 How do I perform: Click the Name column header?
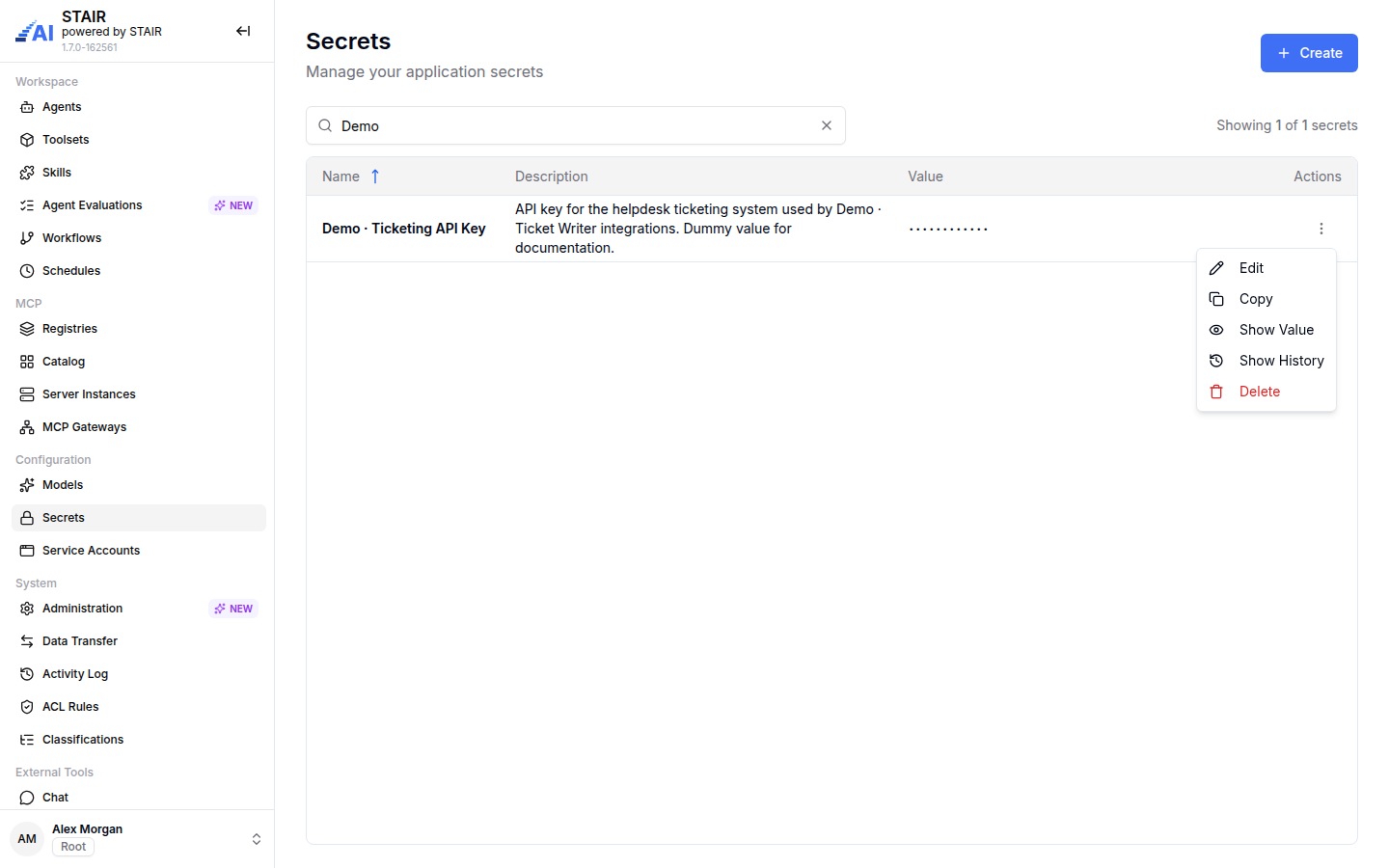(340, 176)
